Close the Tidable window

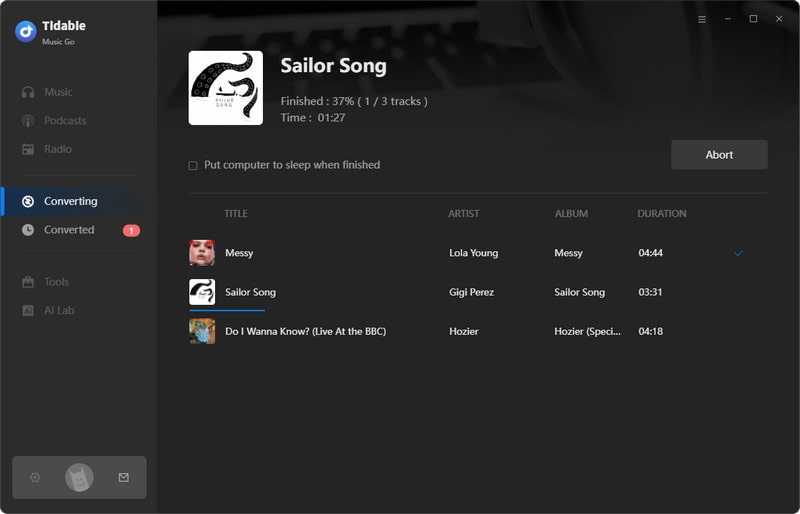tap(779, 19)
